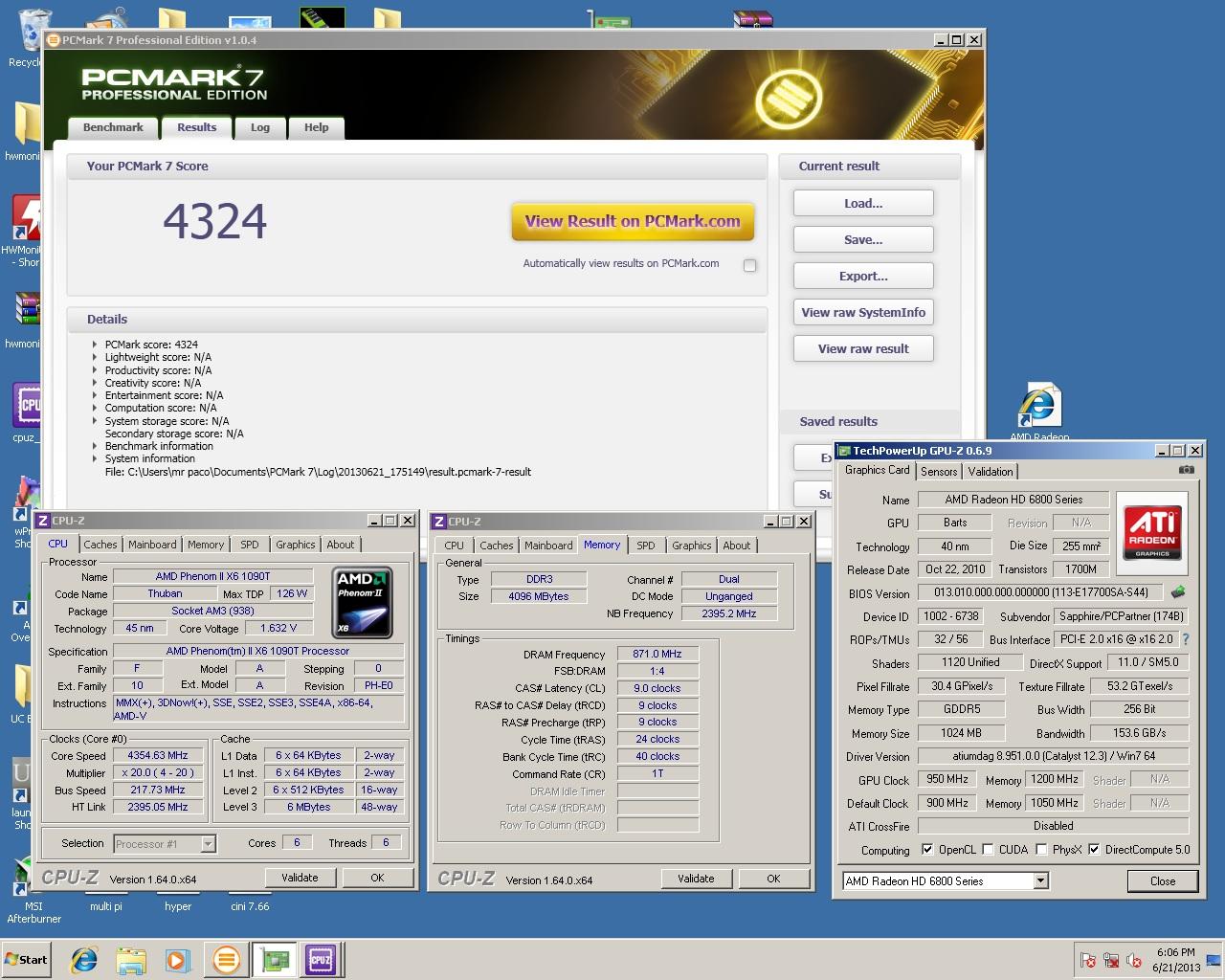Open the cpuz desktop icon

(25, 413)
